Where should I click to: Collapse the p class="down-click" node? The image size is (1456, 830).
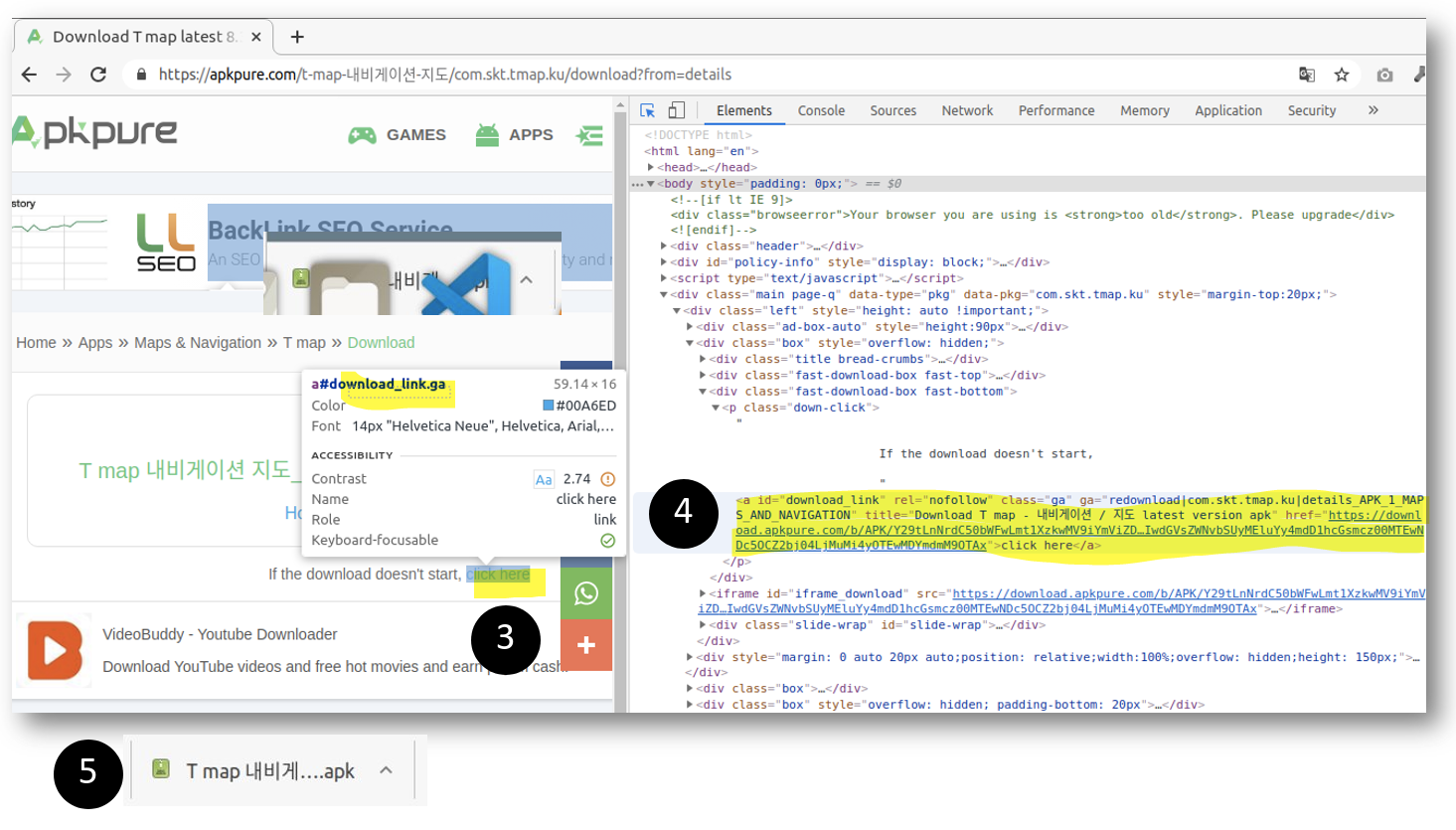(x=716, y=408)
